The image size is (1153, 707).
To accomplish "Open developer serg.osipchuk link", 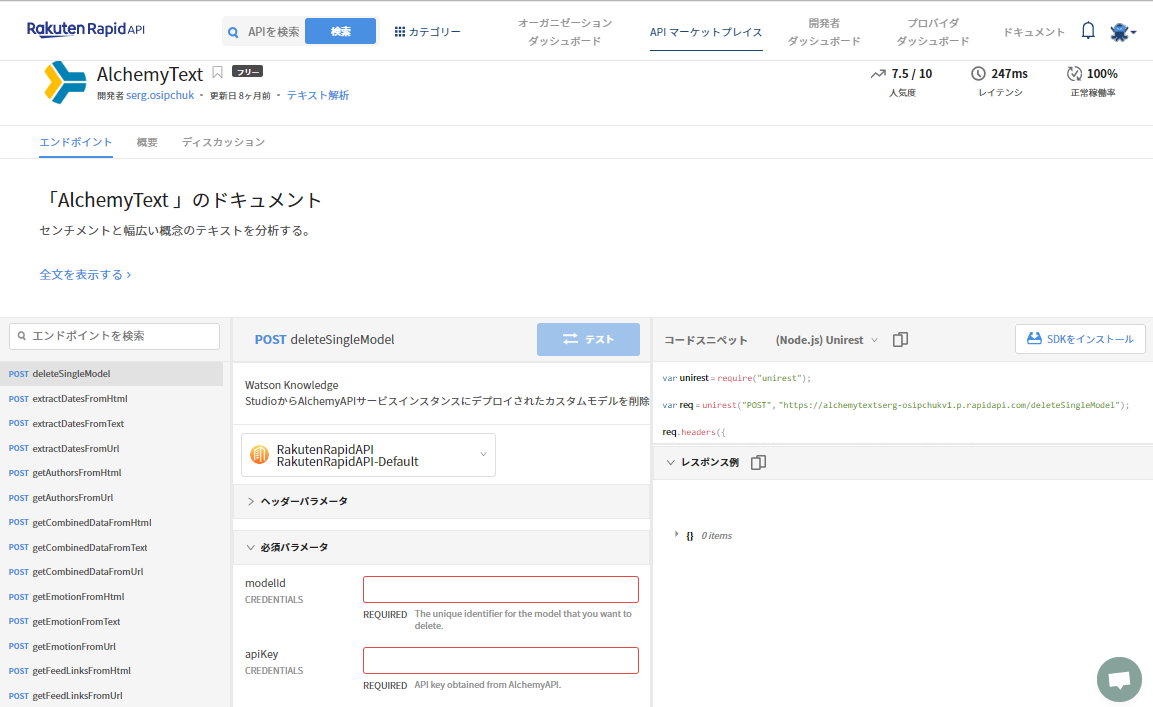I will (x=160, y=95).
